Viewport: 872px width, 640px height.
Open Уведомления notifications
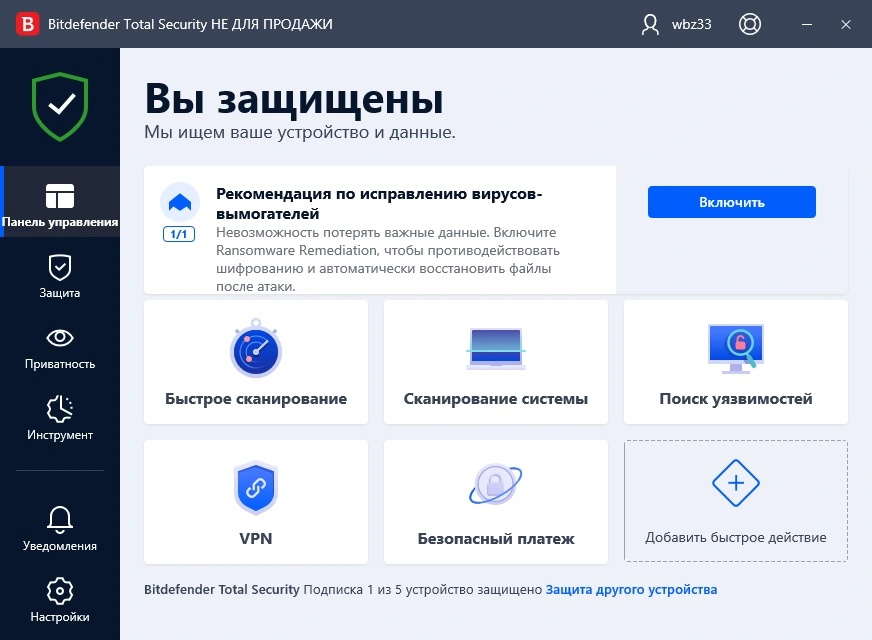(60, 529)
